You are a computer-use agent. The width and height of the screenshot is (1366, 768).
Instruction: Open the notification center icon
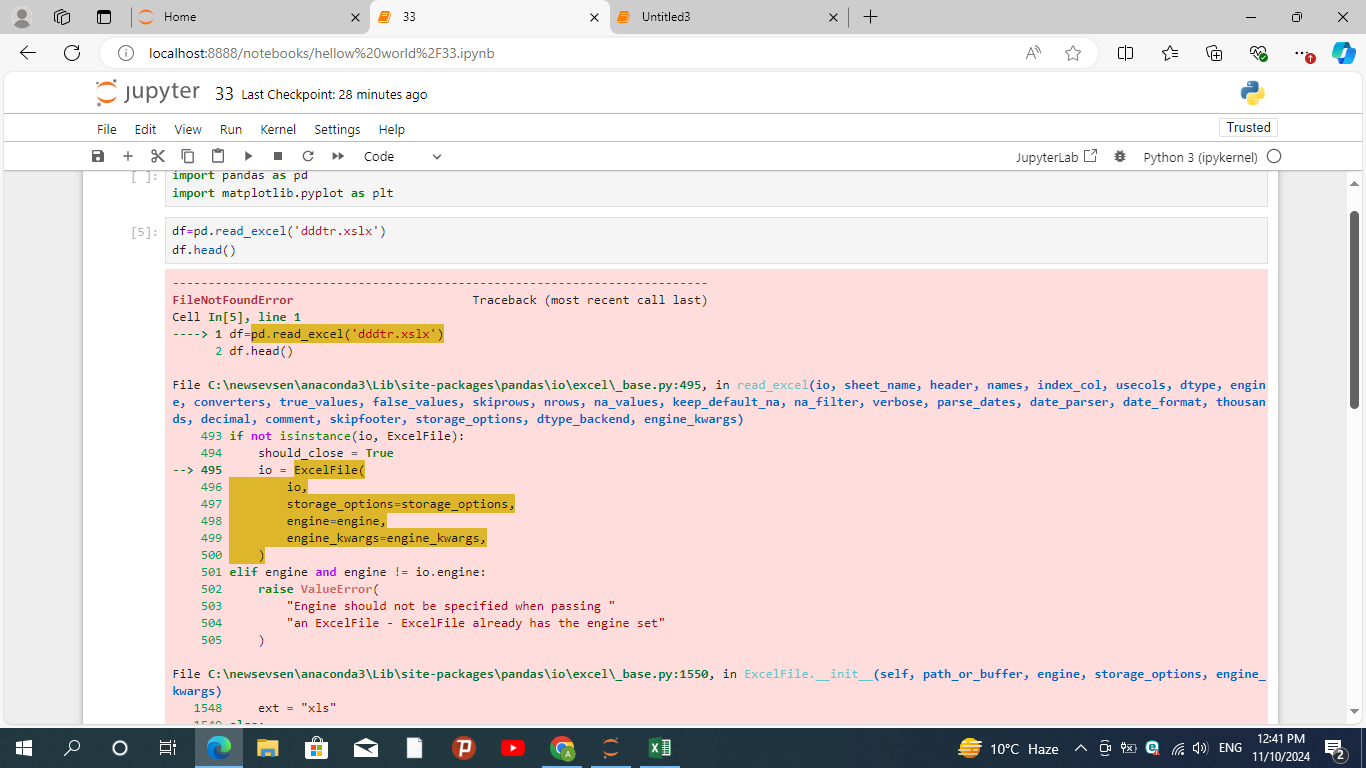(1335, 748)
